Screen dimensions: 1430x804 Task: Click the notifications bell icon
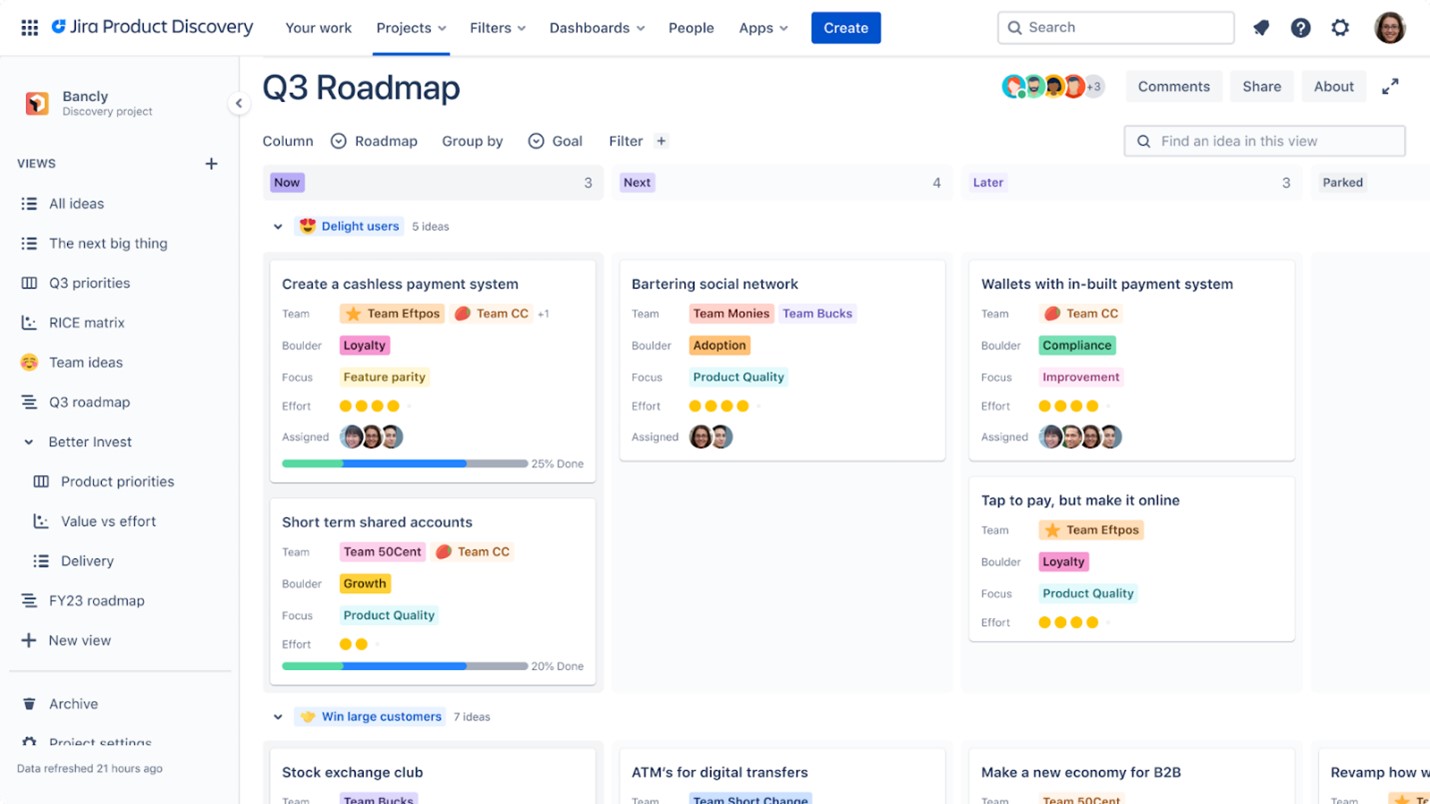pos(1261,28)
